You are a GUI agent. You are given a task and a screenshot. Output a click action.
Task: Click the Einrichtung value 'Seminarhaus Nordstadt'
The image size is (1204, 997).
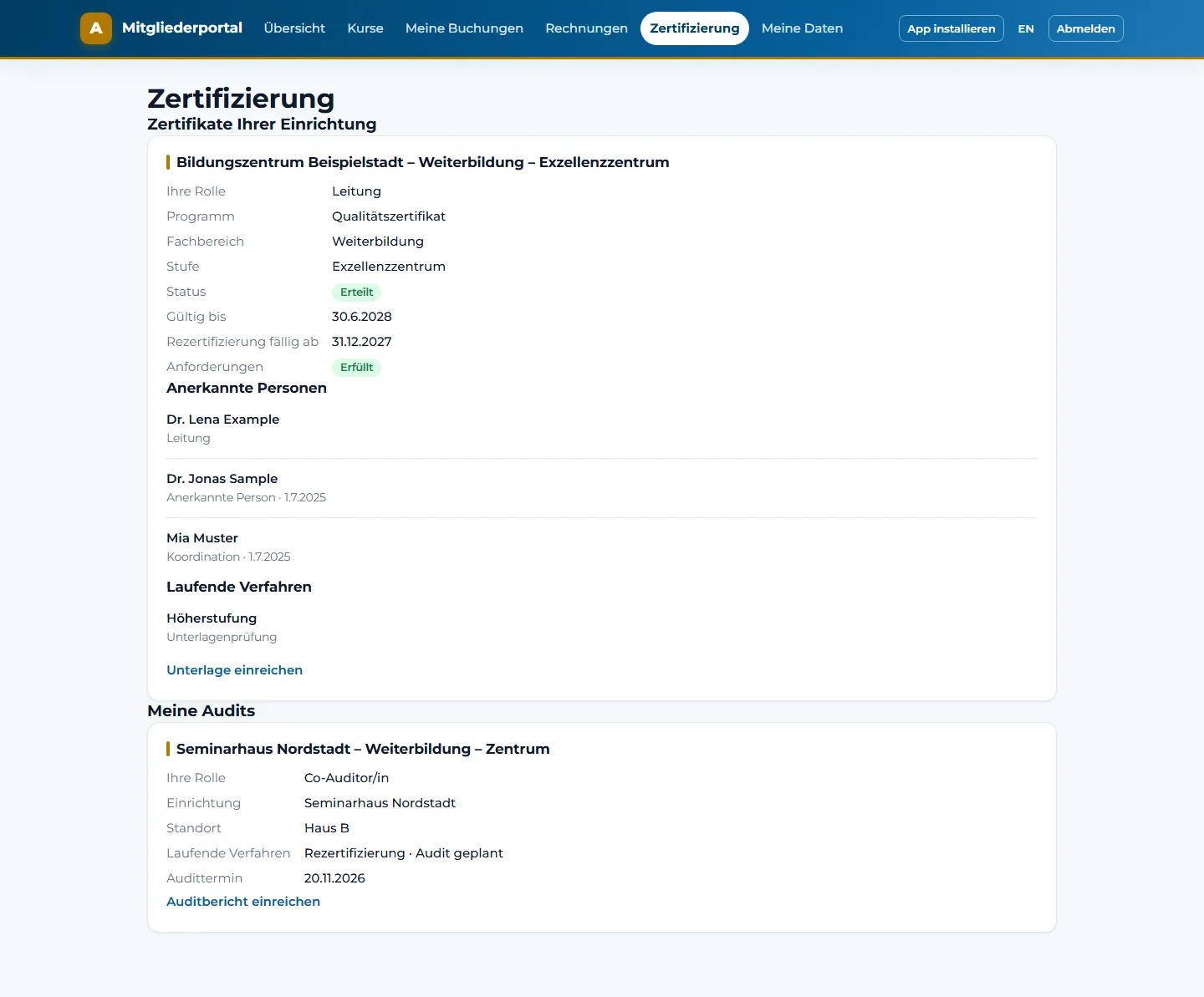click(380, 803)
